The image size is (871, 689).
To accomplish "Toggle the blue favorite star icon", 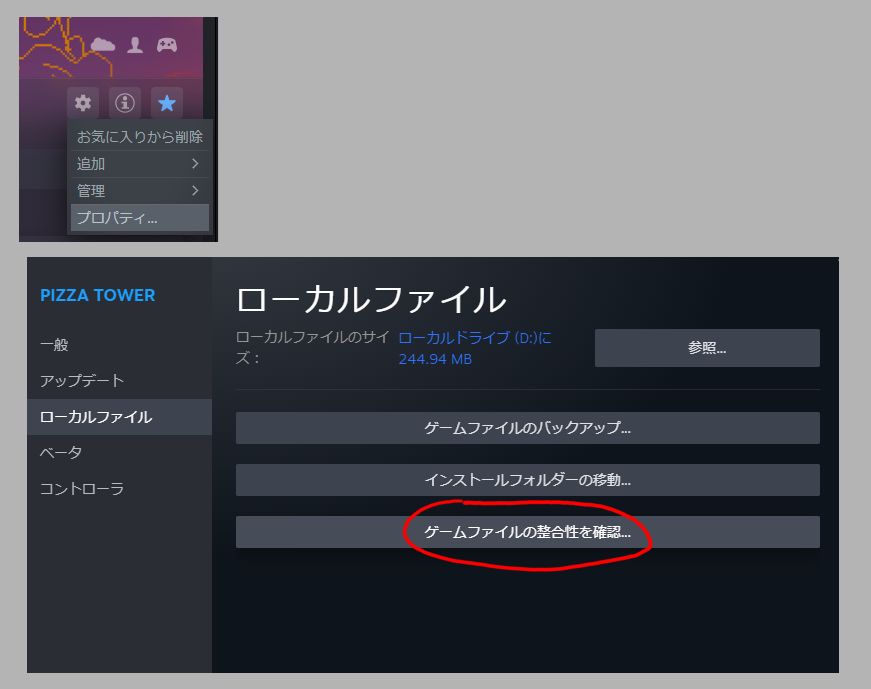I will [x=167, y=103].
